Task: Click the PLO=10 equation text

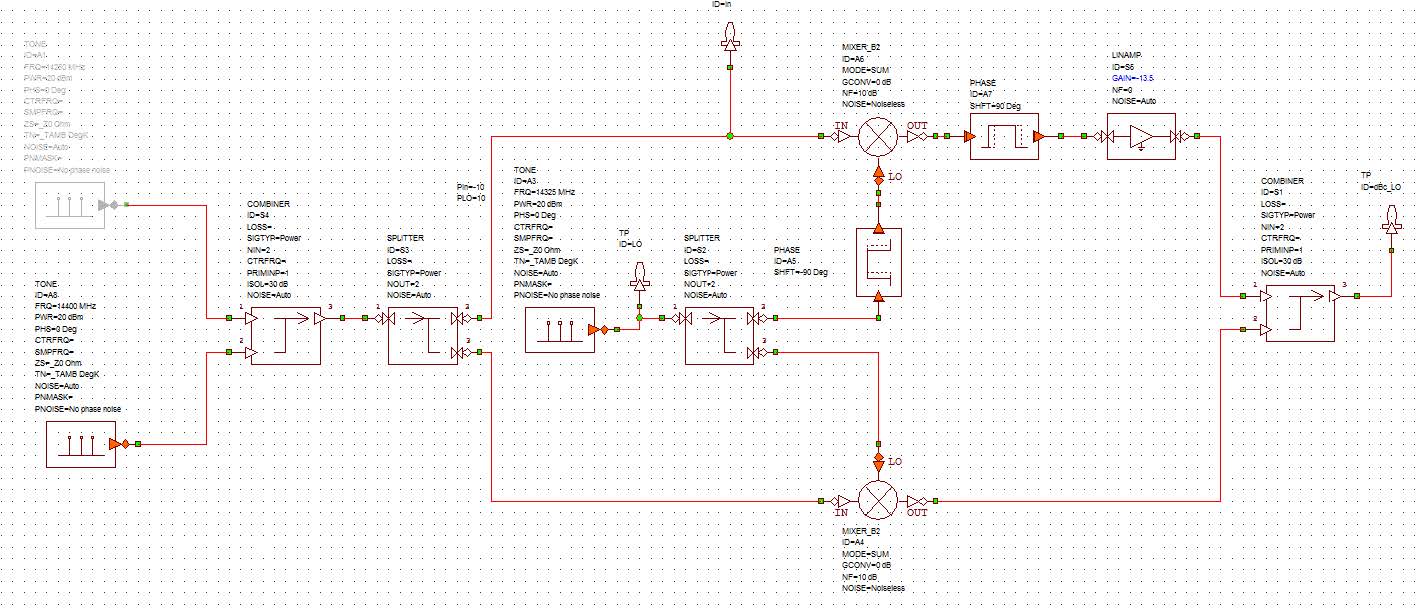Action: point(471,198)
